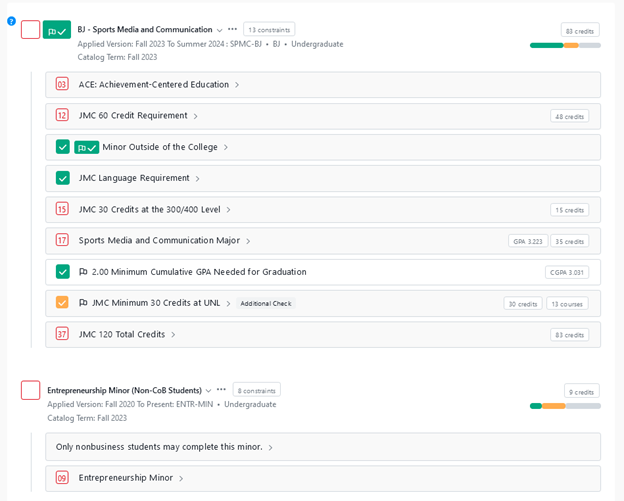624x501 pixels.
Task: Click 'Applied Version: Fall 2020 To Present: ENTR-MIN' text
Action: pyautogui.click(x=130, y=404)
